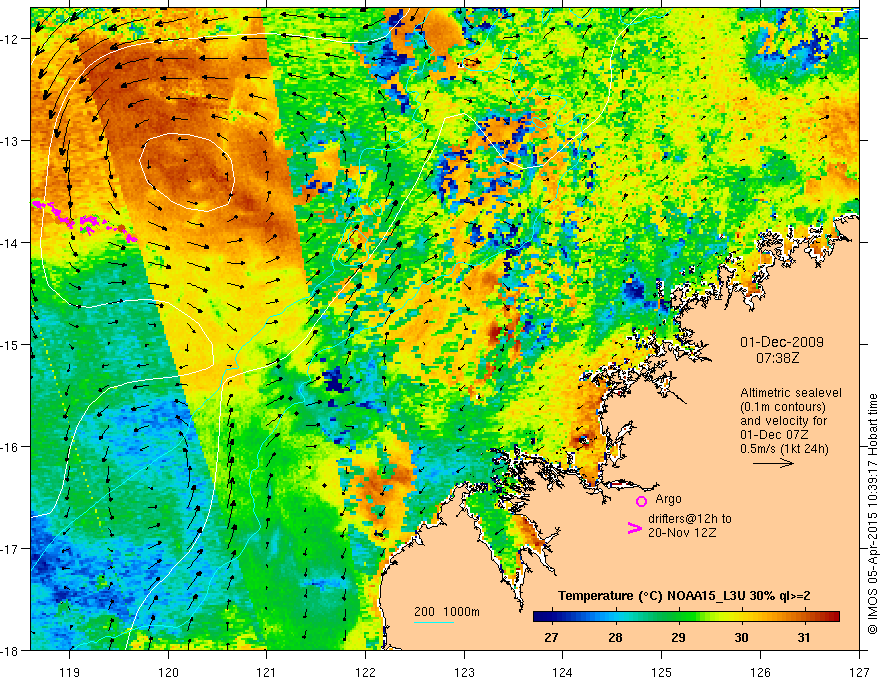Click the date label 01-Dec-2009

[782, 342]
